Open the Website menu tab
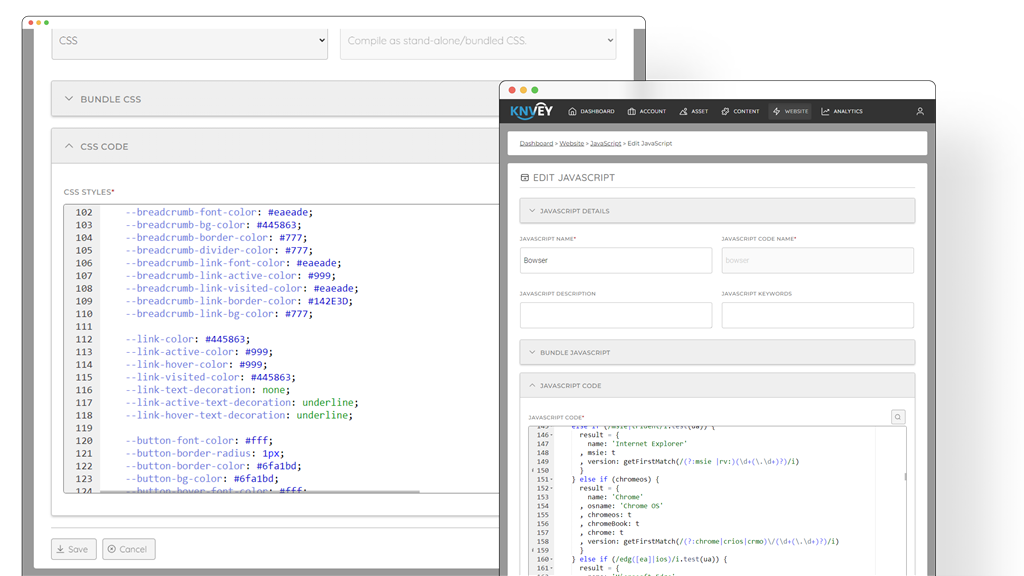Screen dimensions: 1024x576 pos(790,111)
